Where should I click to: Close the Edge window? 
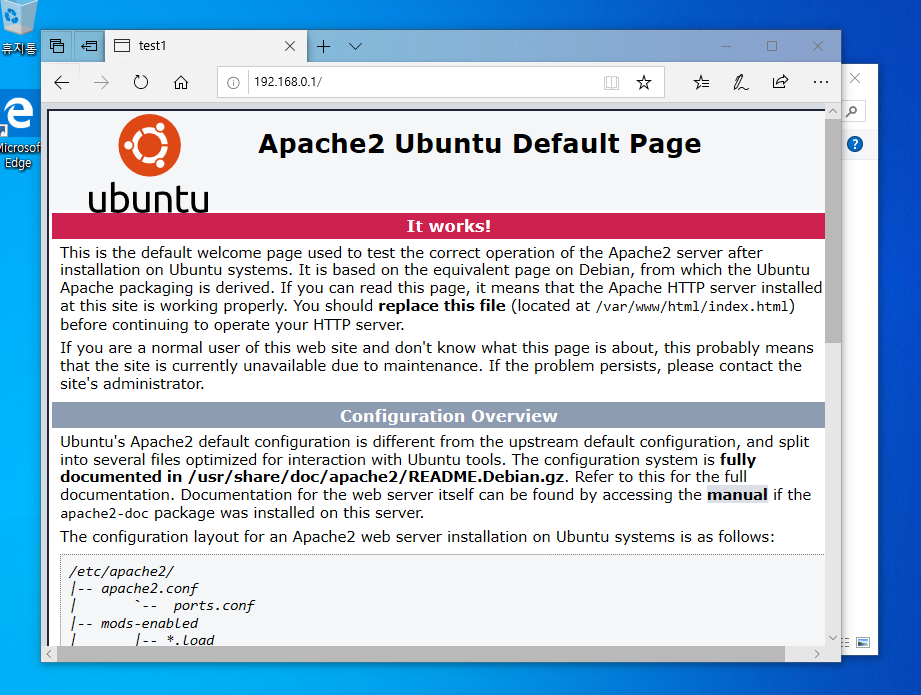(x=818, y=46)
